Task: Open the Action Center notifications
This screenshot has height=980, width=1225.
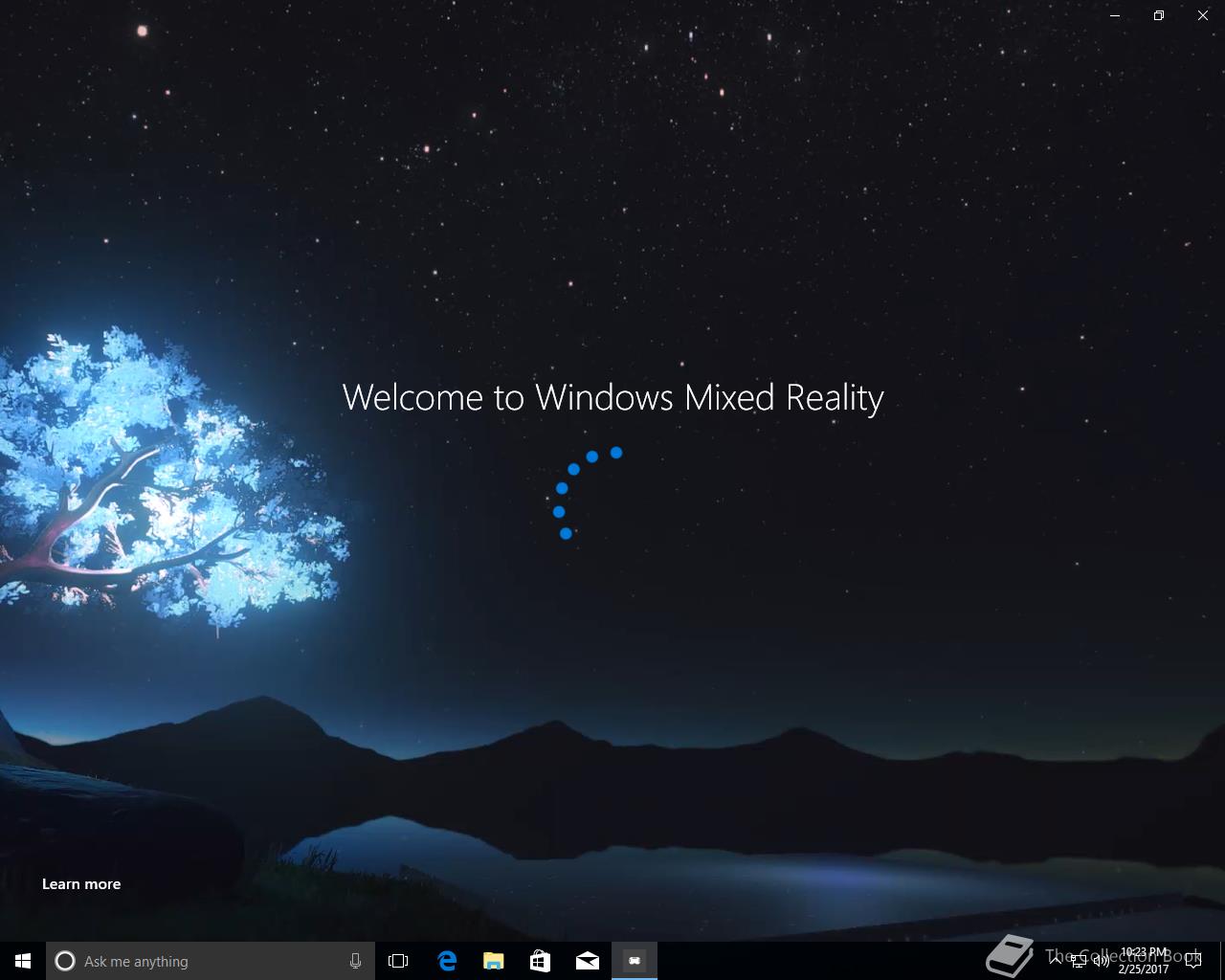Action: [x=1193, y=961]
